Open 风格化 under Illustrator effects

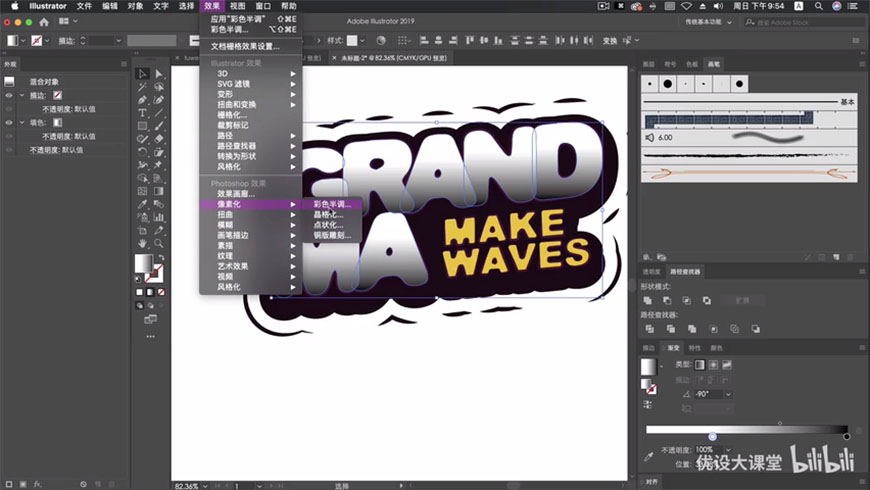pos(251,166)
